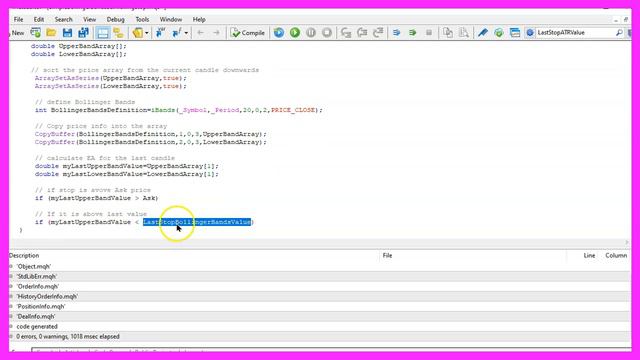Image resolution: width=640 pixels, height=360 pixels.
Task: Open the Tools menu
Action: tap(142, 19)
